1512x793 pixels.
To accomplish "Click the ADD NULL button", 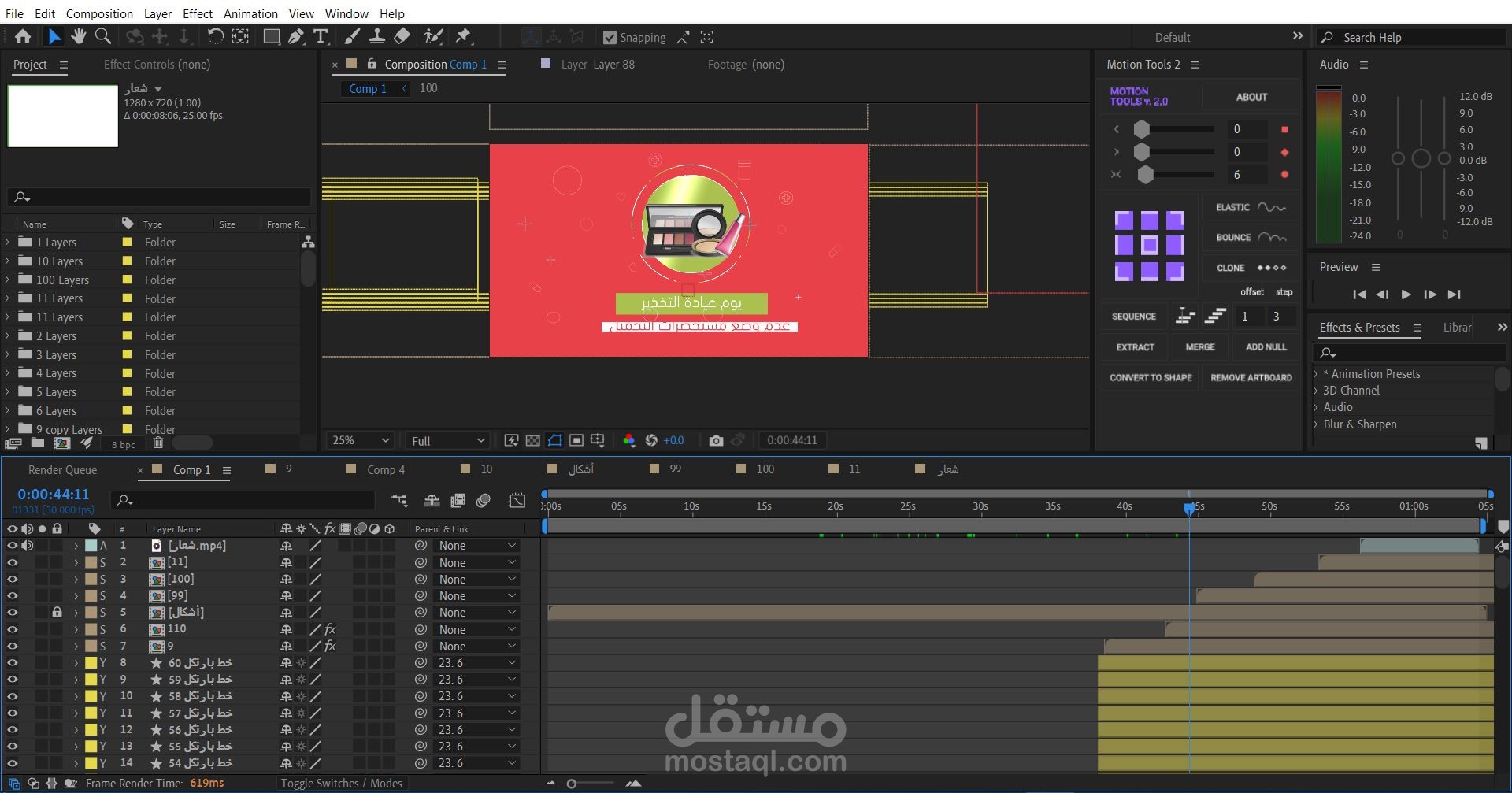I will [x=1266, y=346].
